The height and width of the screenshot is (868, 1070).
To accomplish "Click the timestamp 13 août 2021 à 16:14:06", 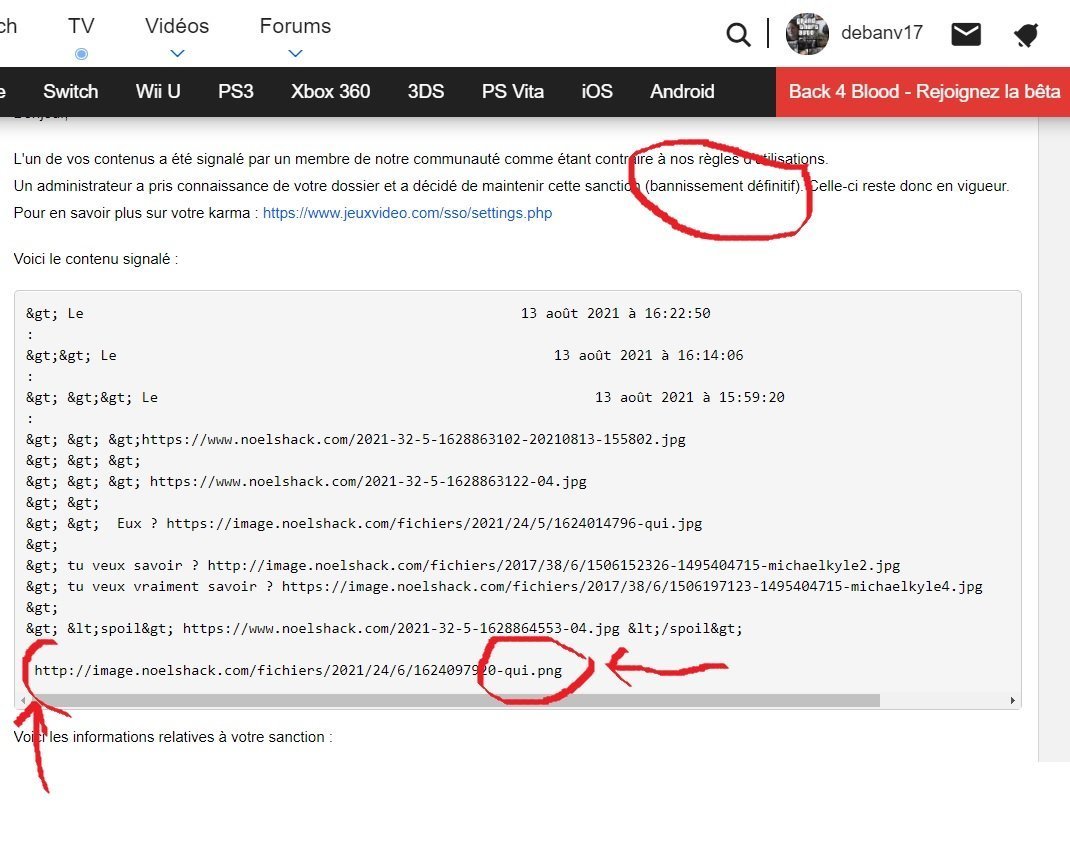I will [648, 356].
